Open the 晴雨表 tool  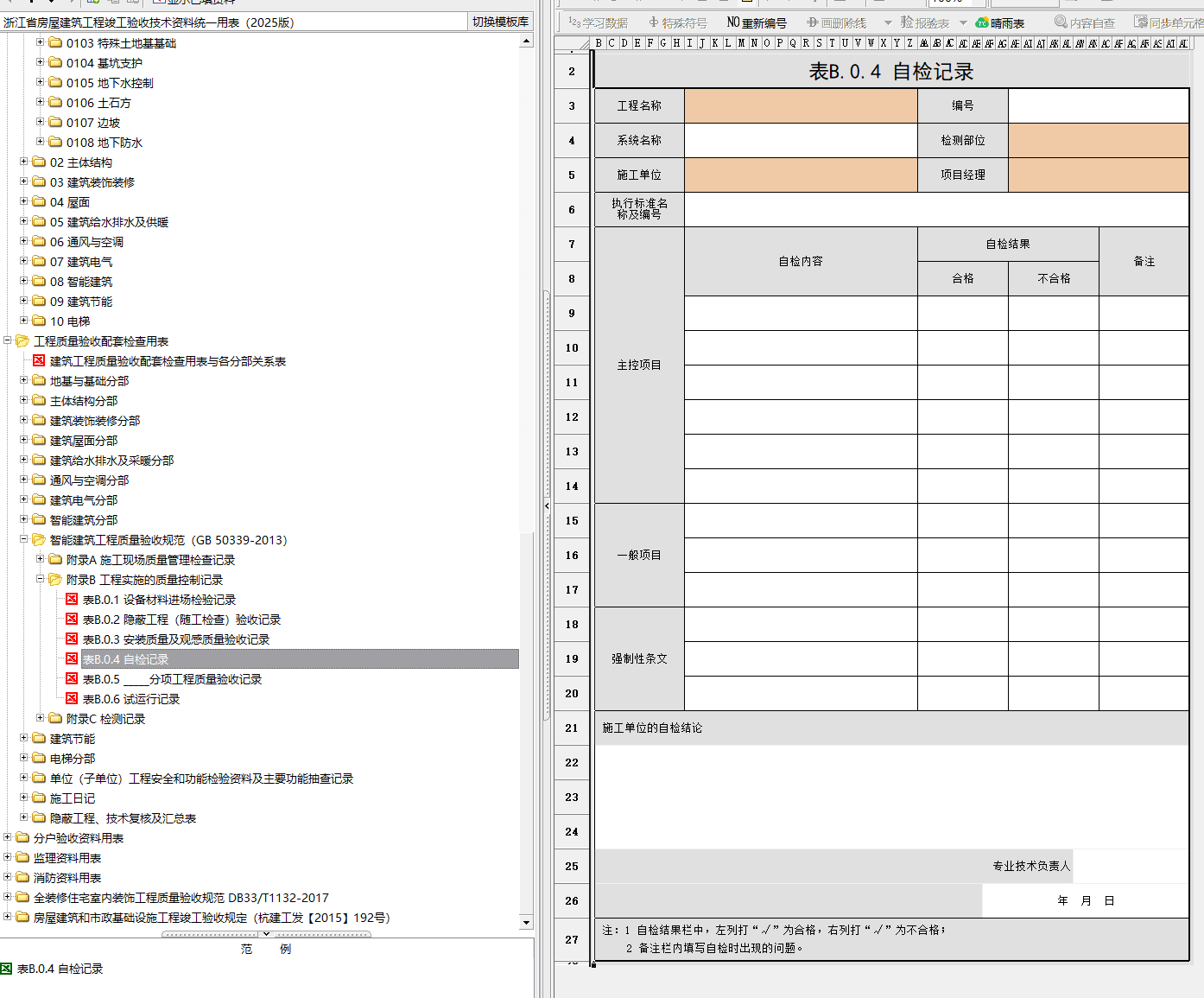[x=1000, y=22]
